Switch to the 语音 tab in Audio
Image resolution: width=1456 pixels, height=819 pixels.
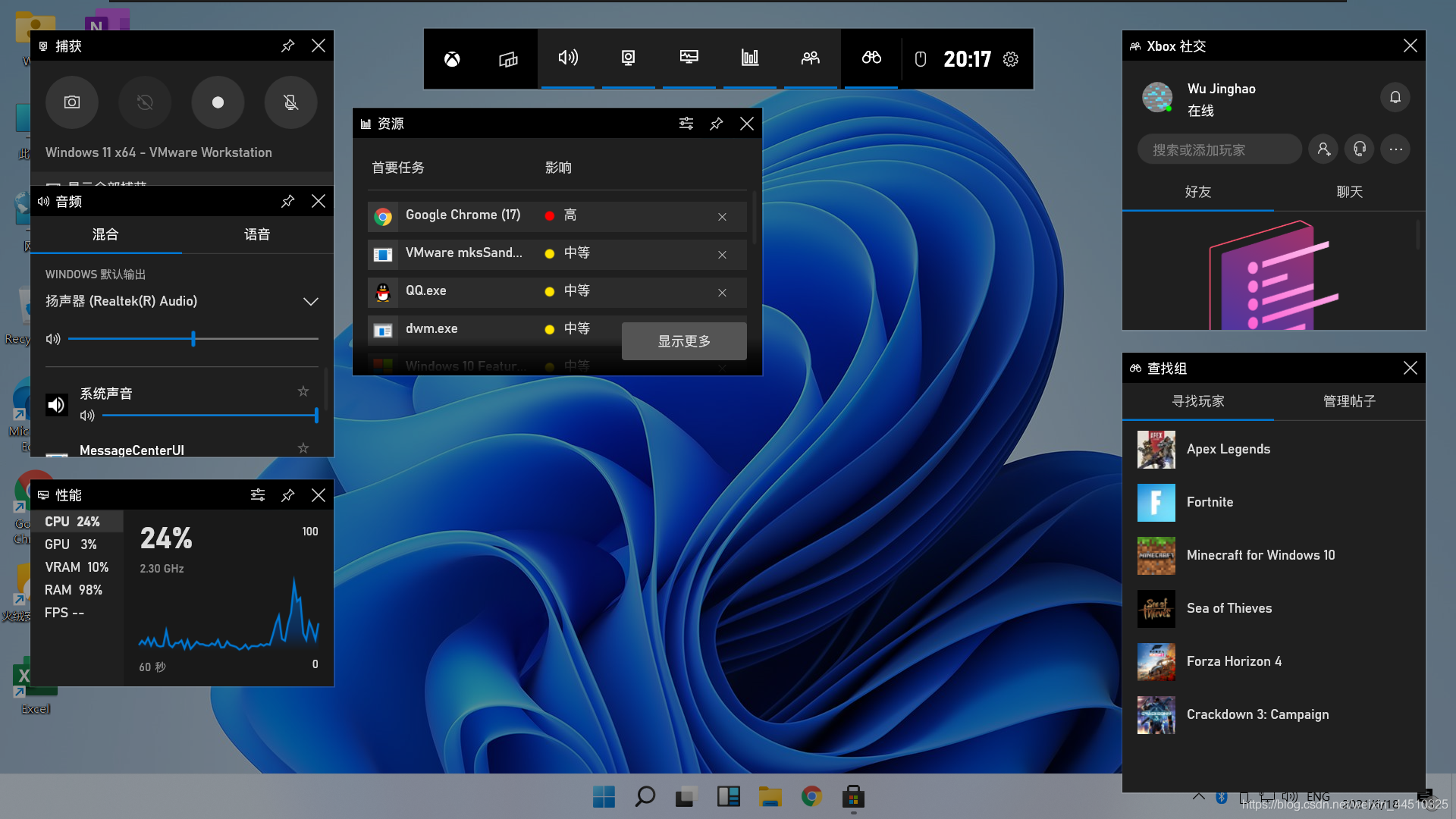(257, 234)
